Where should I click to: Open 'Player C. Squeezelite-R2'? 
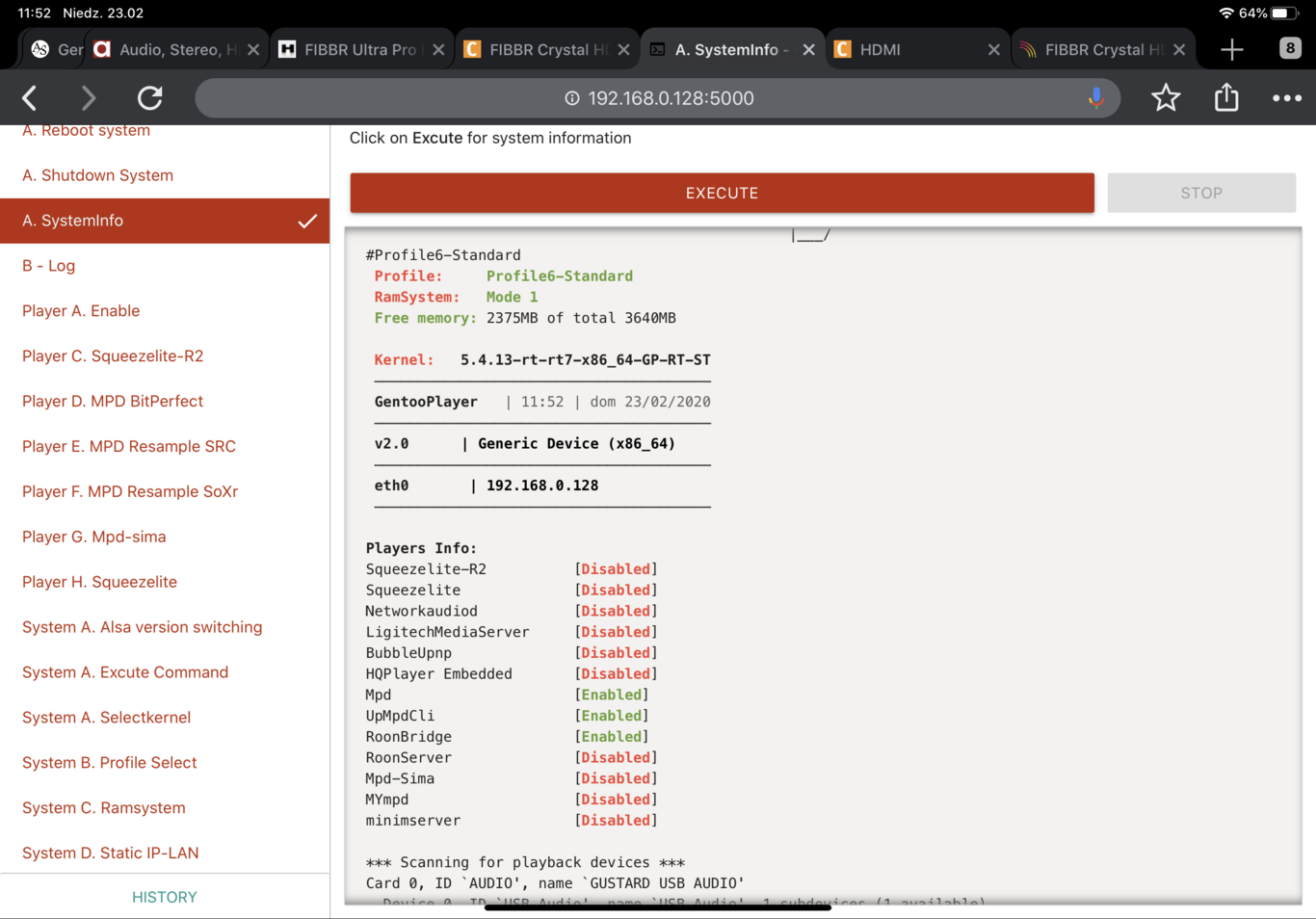(x=165, y=356)
